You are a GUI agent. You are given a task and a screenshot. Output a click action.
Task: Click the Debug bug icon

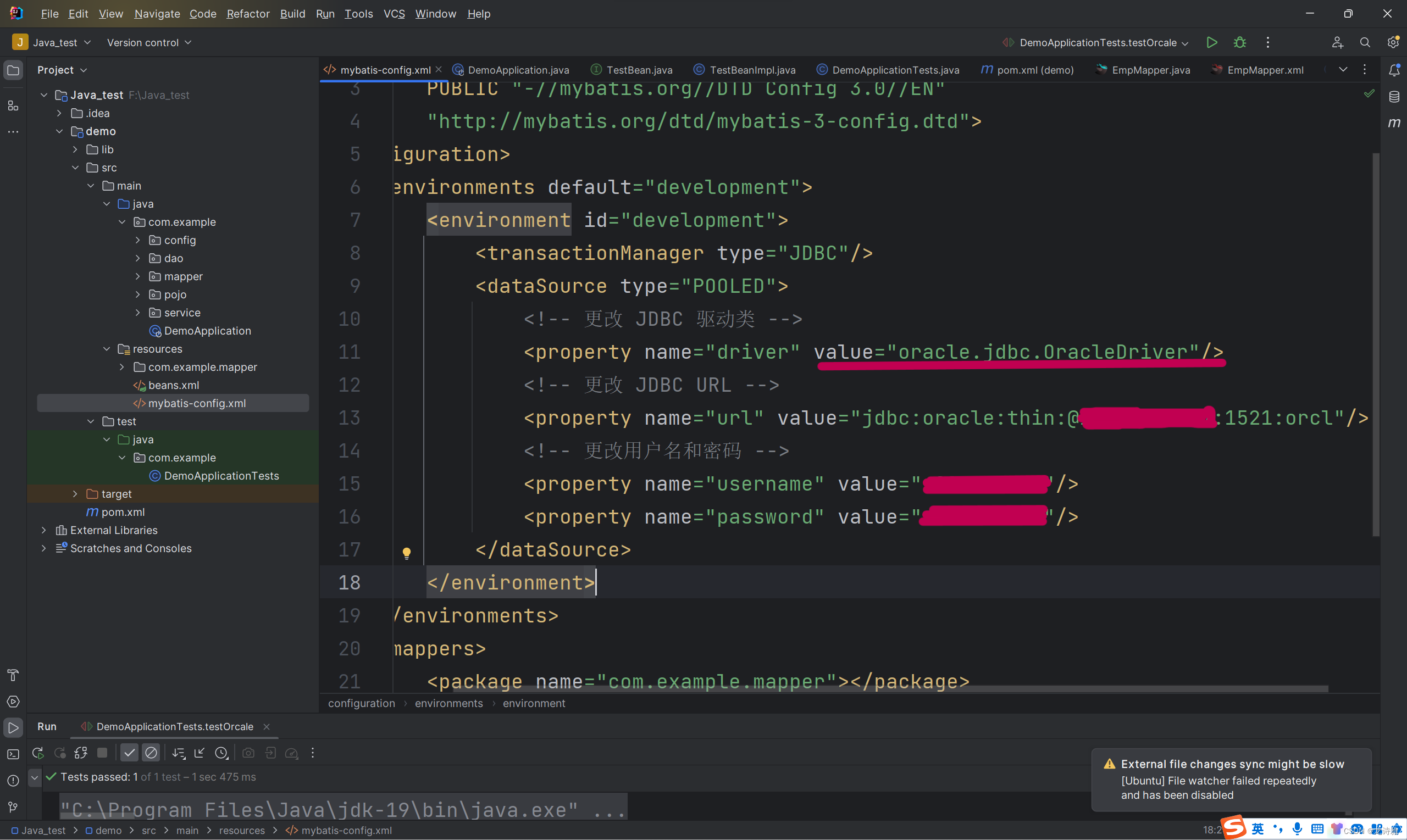tap(1239, 42)
